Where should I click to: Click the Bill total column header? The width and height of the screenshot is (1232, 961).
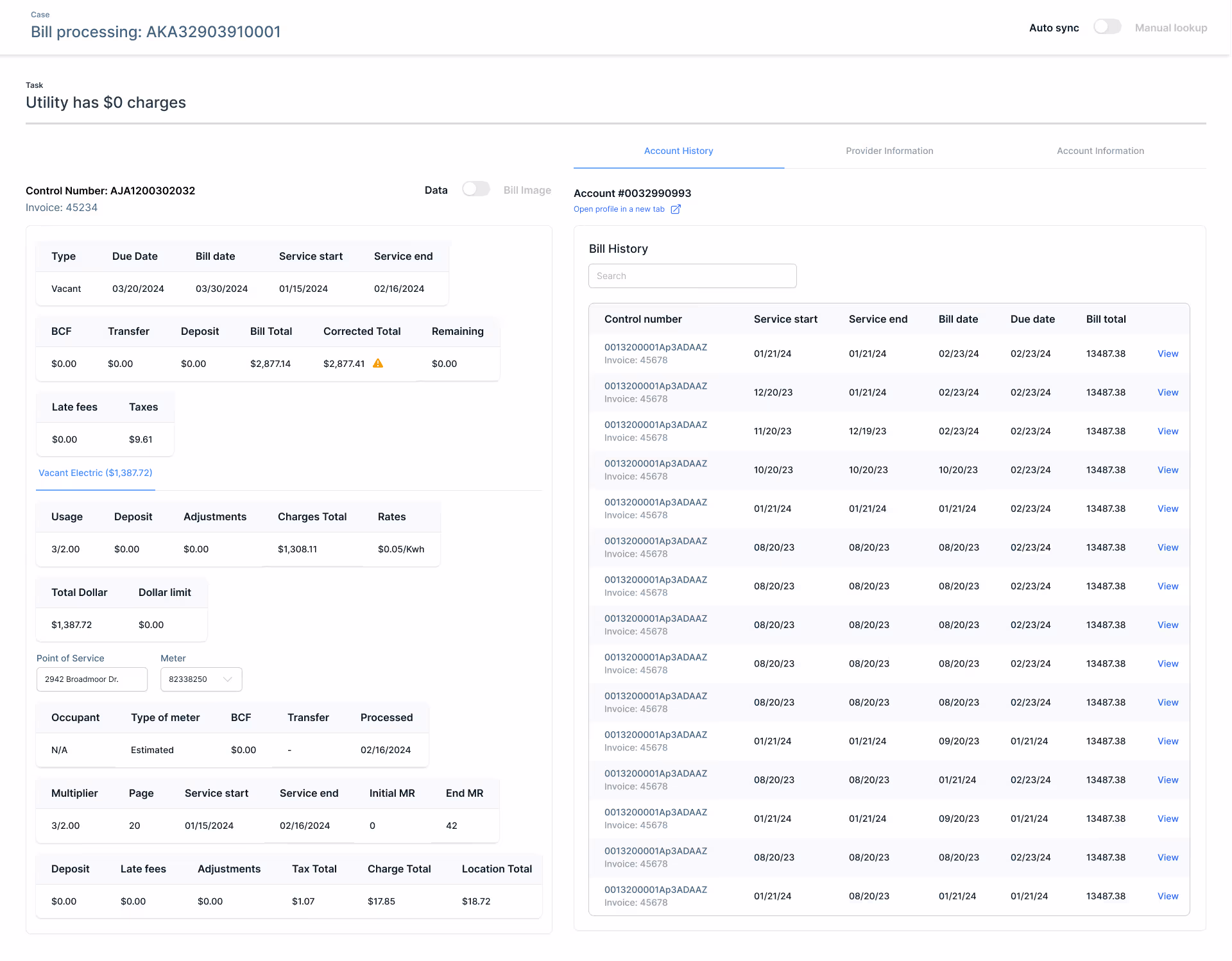pyautogui.click(x=1106, y=319)
